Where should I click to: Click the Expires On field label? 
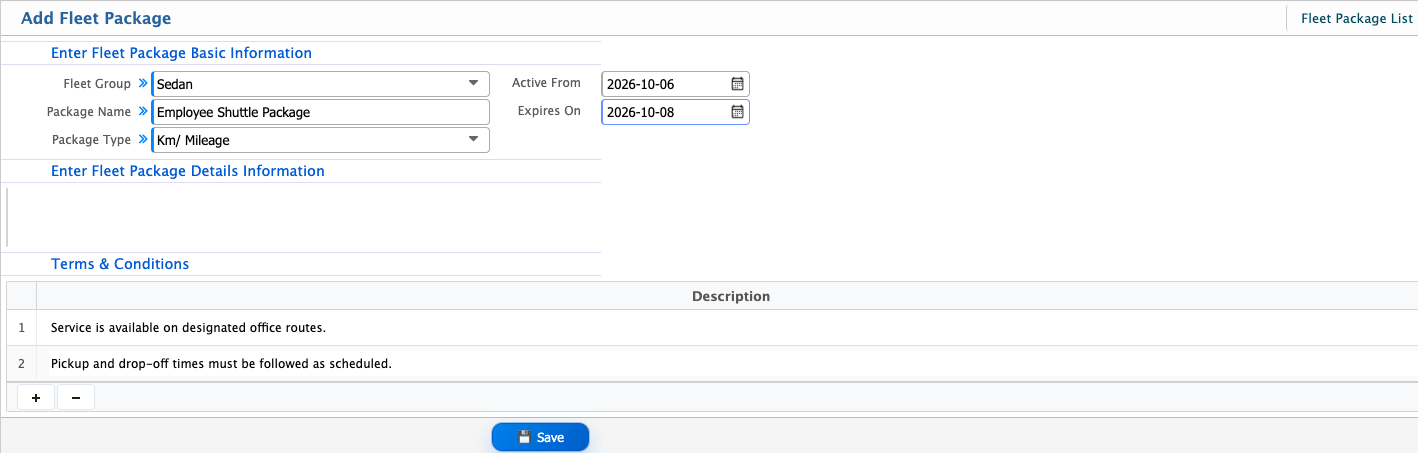coord(549,111)
